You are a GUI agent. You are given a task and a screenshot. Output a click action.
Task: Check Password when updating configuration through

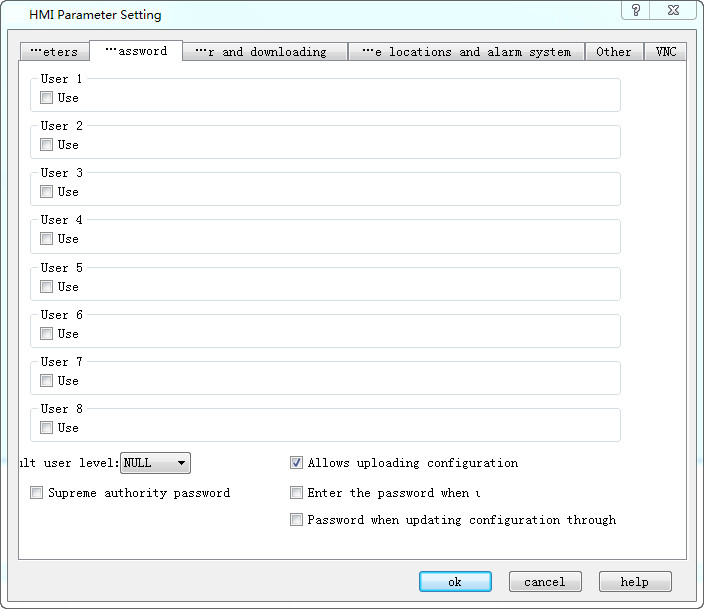click(296, 520)
